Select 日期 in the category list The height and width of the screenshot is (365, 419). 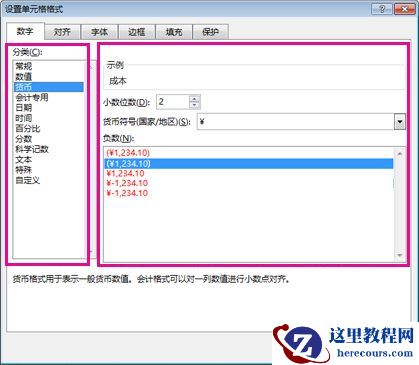(x=49, y=108)
